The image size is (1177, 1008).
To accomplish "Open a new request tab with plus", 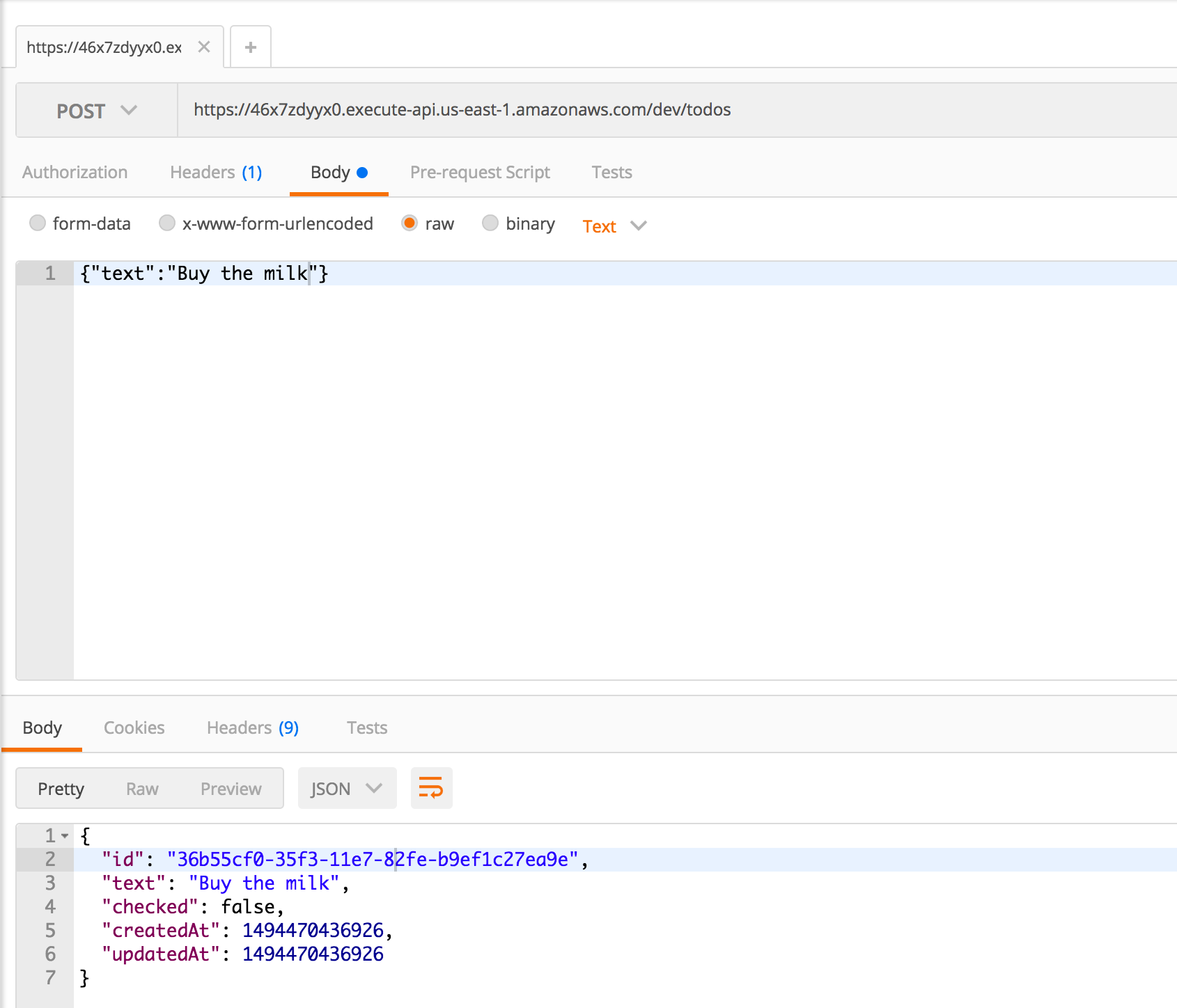I will tap(251, 47).
